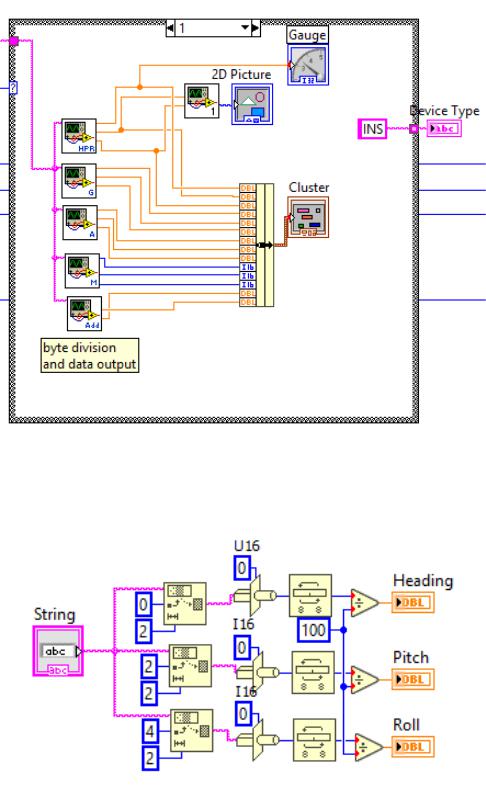486x797 pixels.
Task: Select the byte division comment label
Action: click(89, 356)
